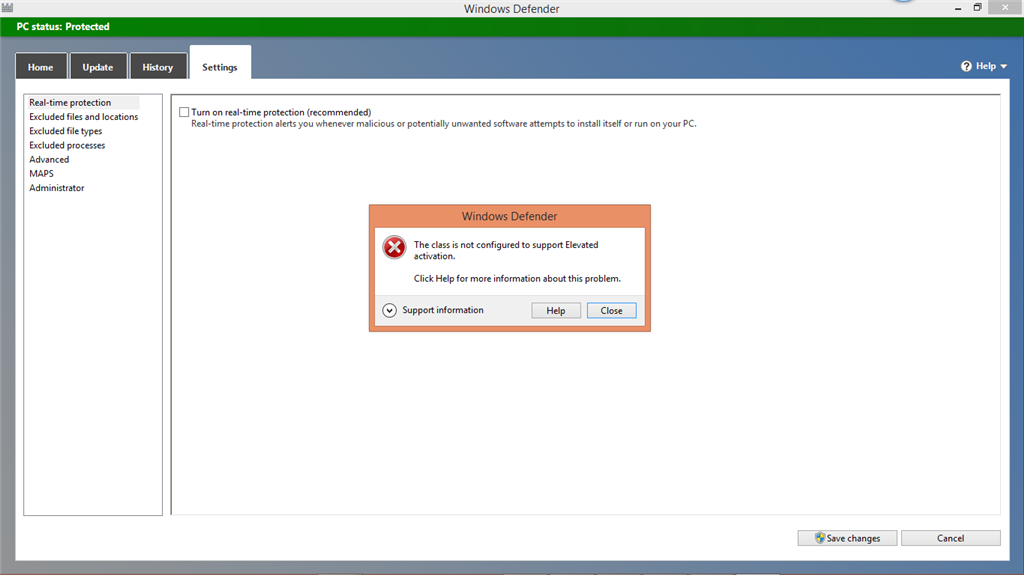The image size is (1024, 575).
Task: Minimize the Windows Defender window
Action: [957, 8]
